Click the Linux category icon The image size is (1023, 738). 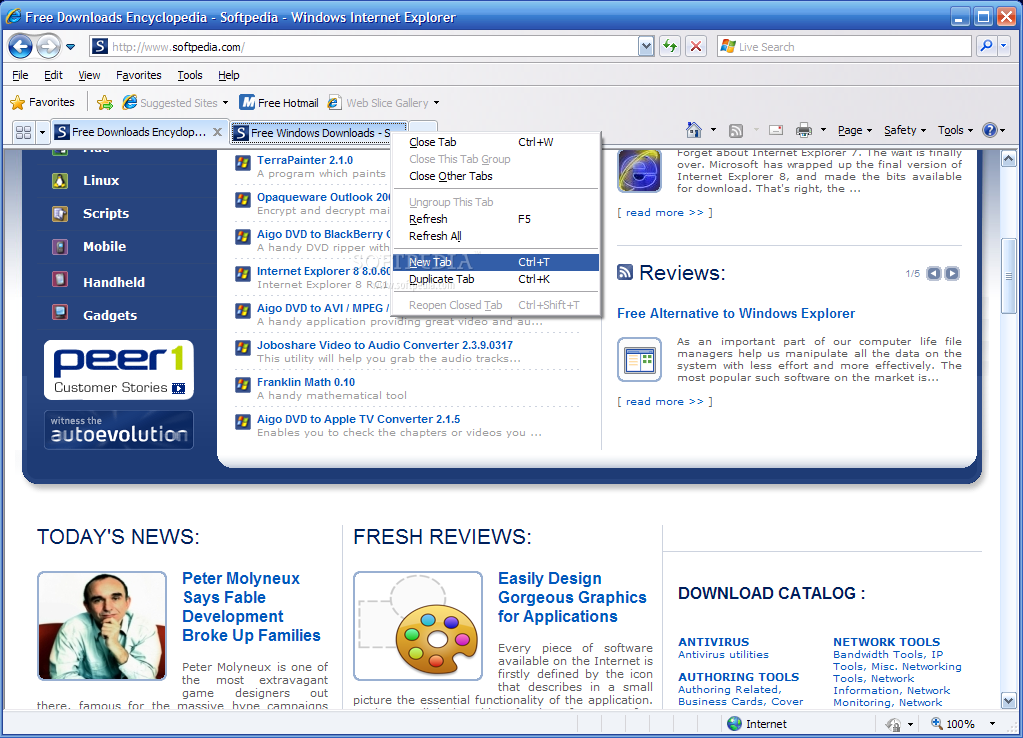tap(60, 181)
